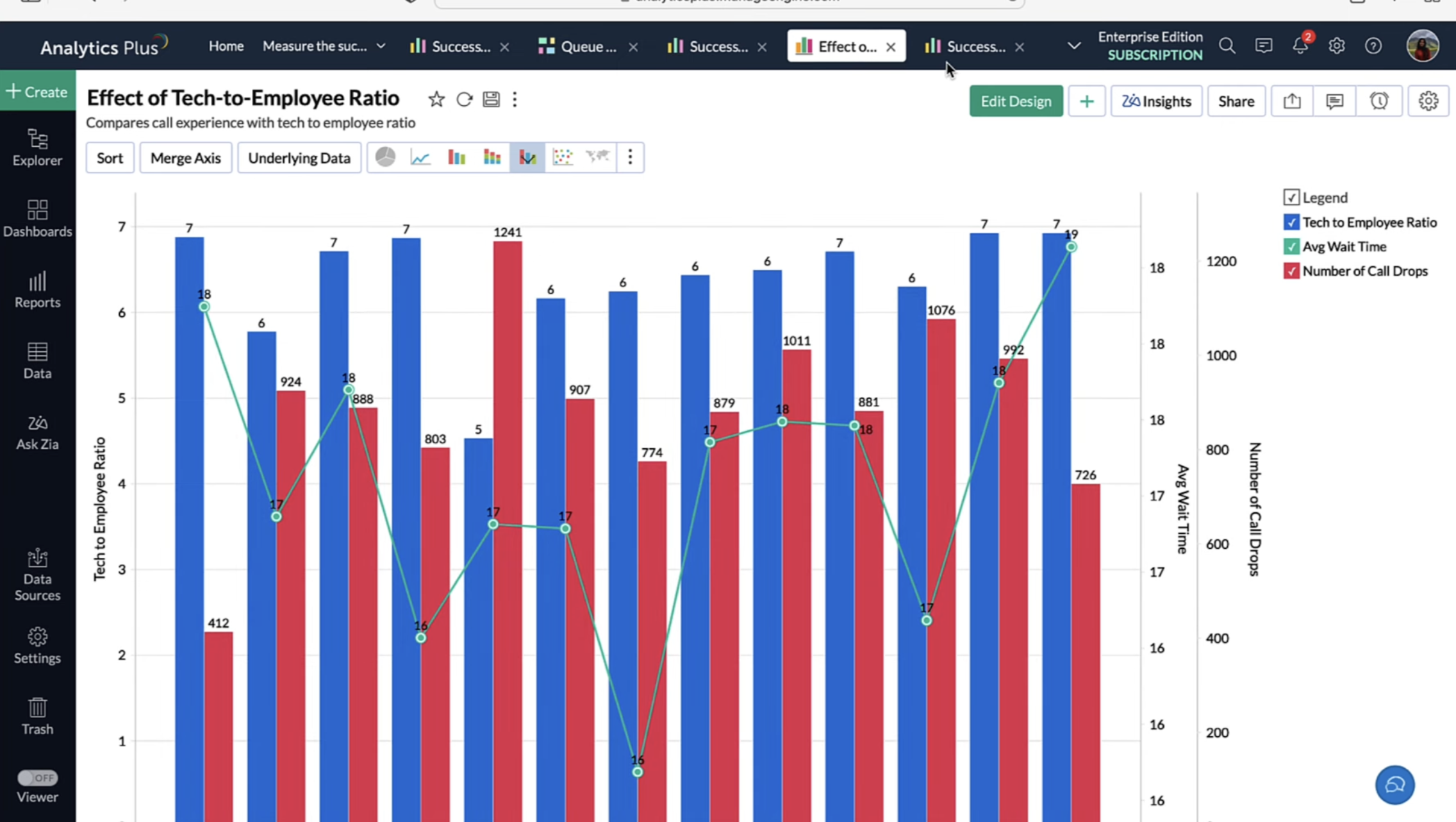Select the pie chart type icon
Viewport: 1456px width, 822px height.
385,157
